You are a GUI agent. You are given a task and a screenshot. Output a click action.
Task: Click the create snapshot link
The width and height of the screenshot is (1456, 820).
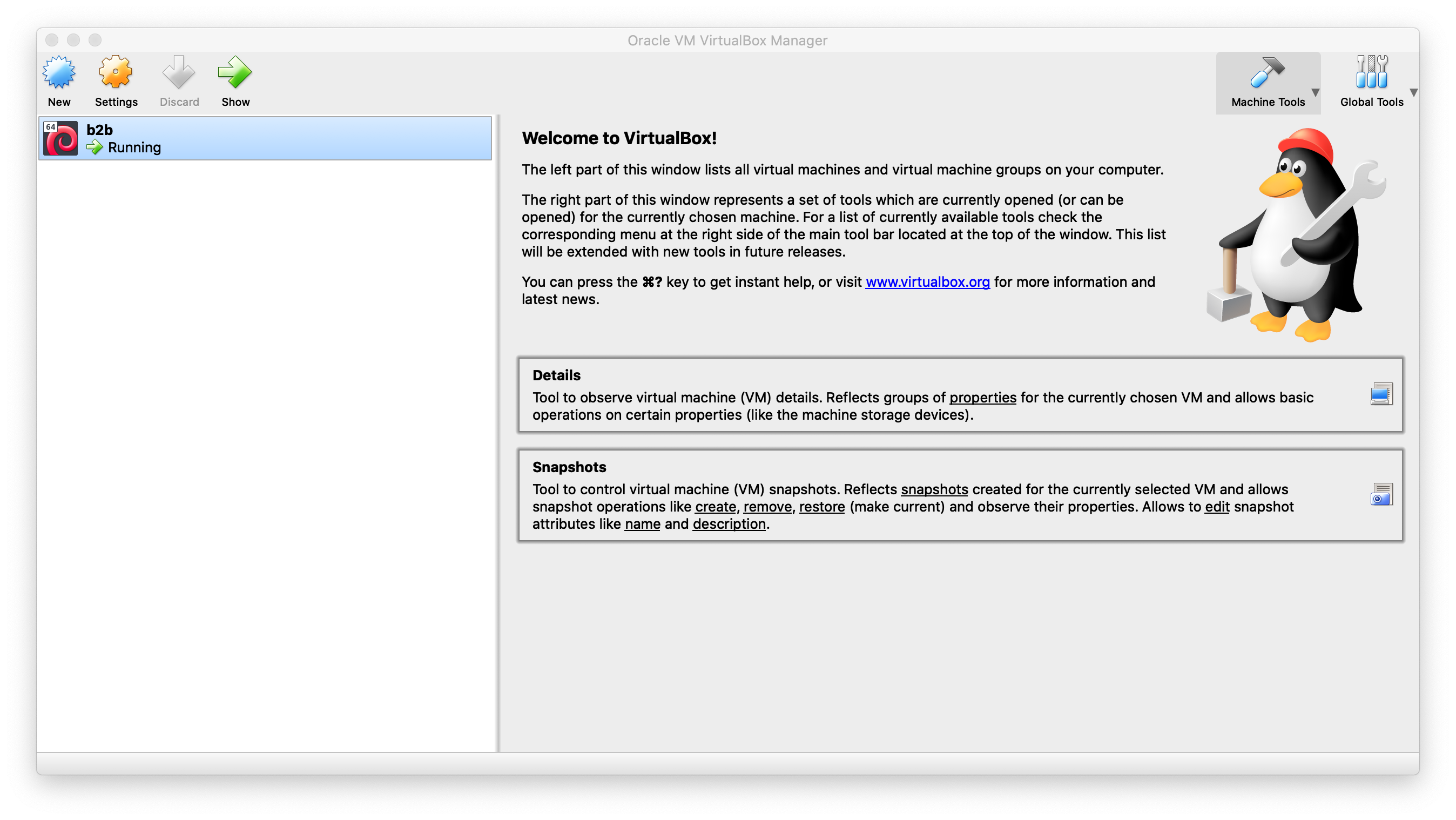tap(715, 507)
